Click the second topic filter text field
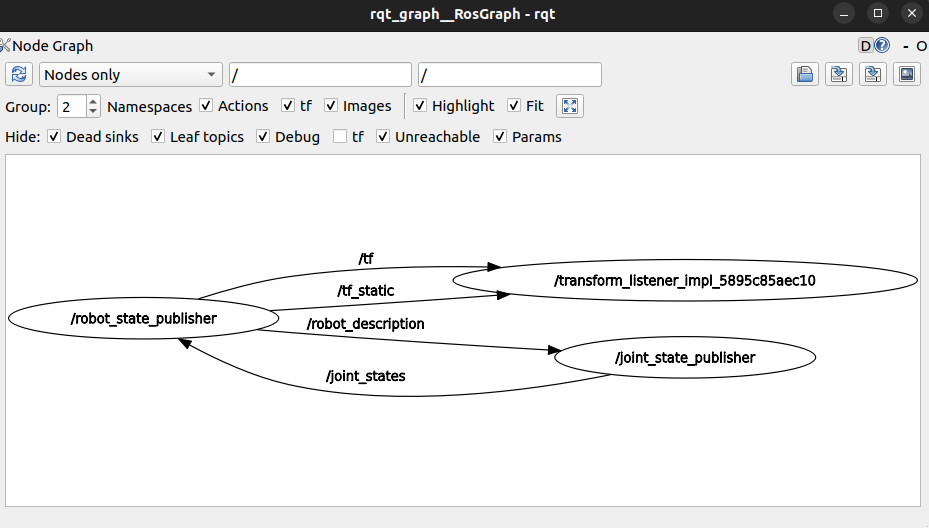929x528 pixels. [x=510, y=75]
